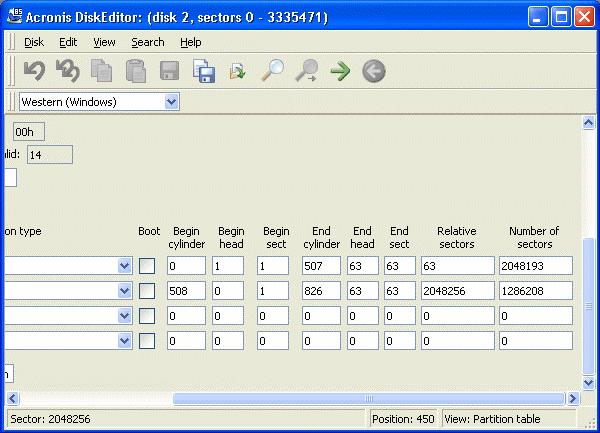
Task: Click the Number of sectors column header
Action: tap(534, 238)
